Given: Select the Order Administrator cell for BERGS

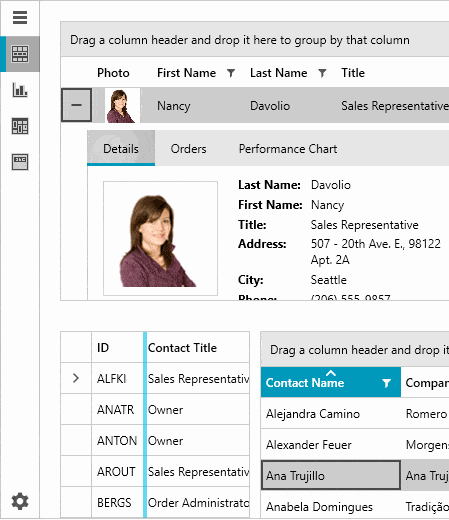Looking at the screenshot, I should click(x=198, y=502).
